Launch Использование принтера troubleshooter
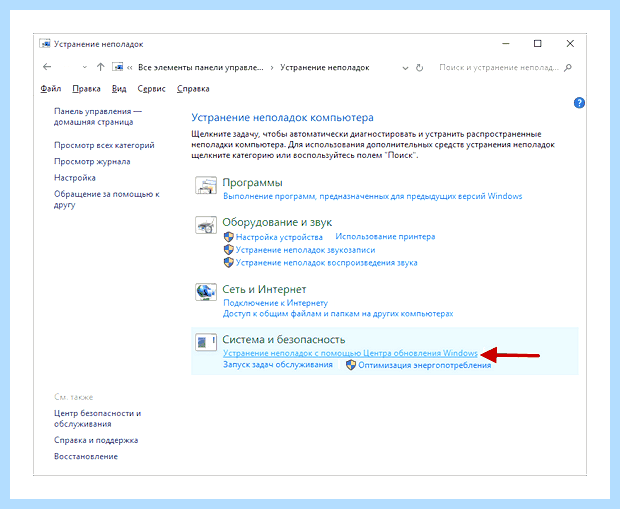The image size is (620, 509). click(385, 237)
